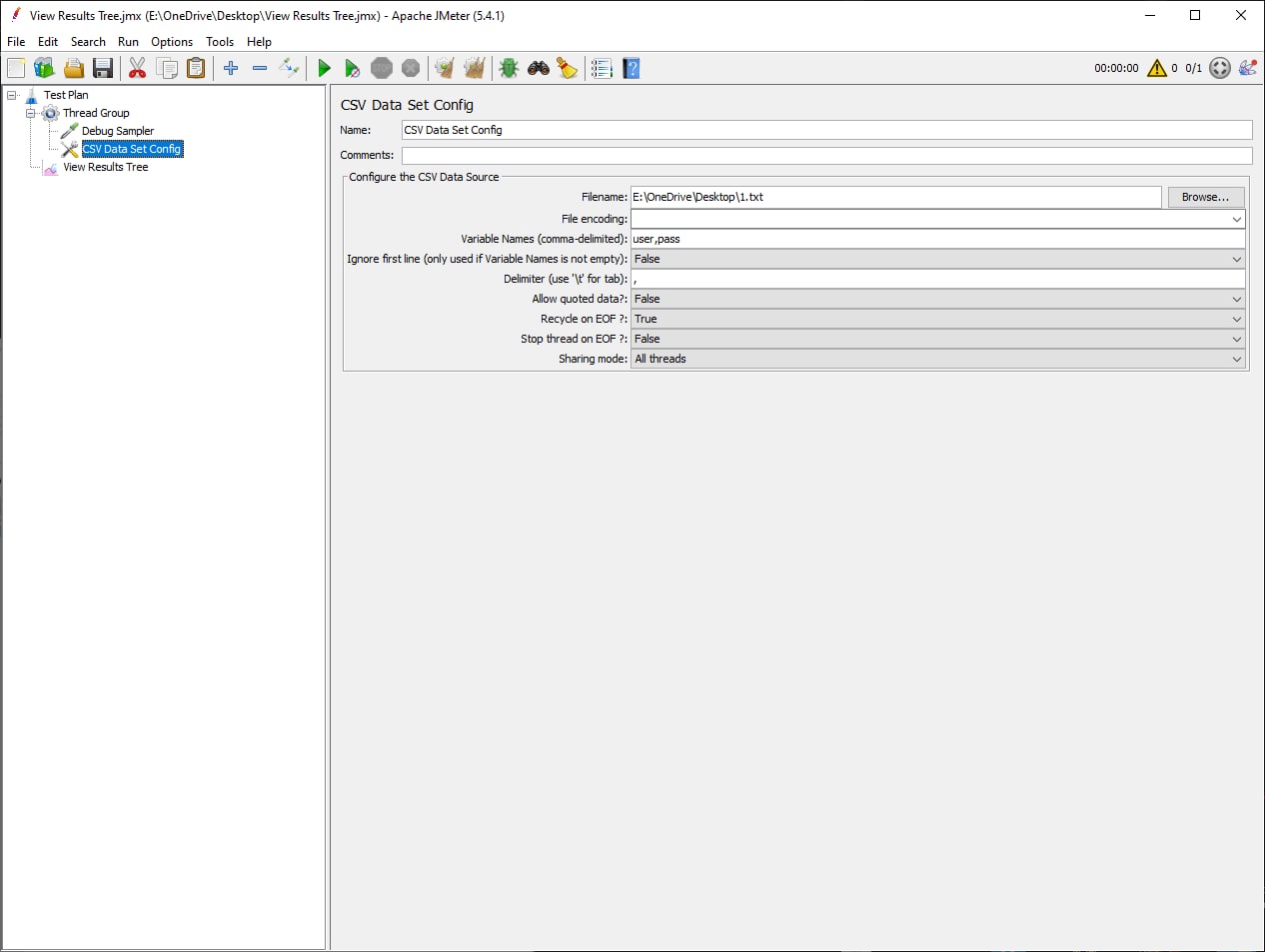Click the icon at the toolbar's right end
The height and width of the screenshot is (952, 1265).
(x=1248, y=68)
